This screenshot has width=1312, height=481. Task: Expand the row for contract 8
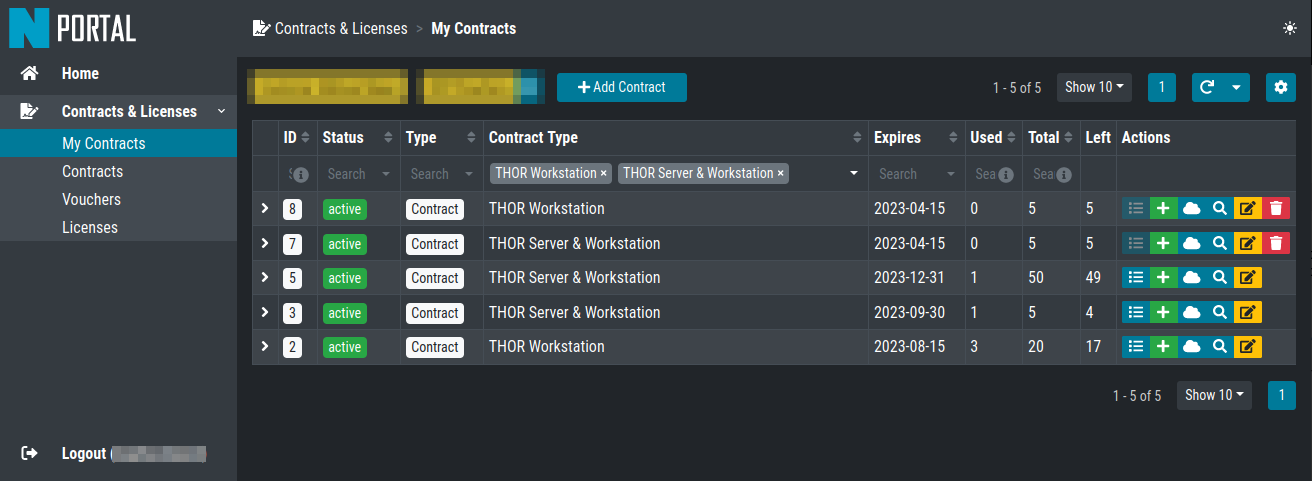point(265,209)
